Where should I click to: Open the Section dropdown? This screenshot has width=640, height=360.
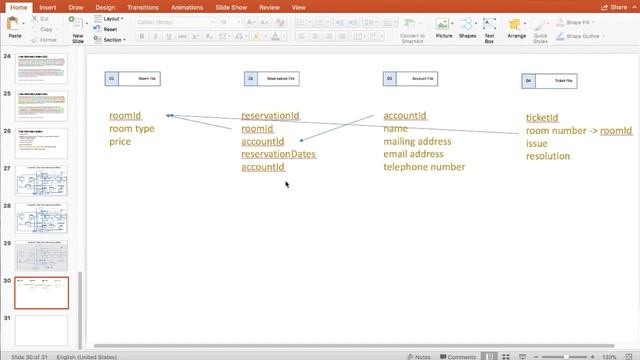[109, 40]
